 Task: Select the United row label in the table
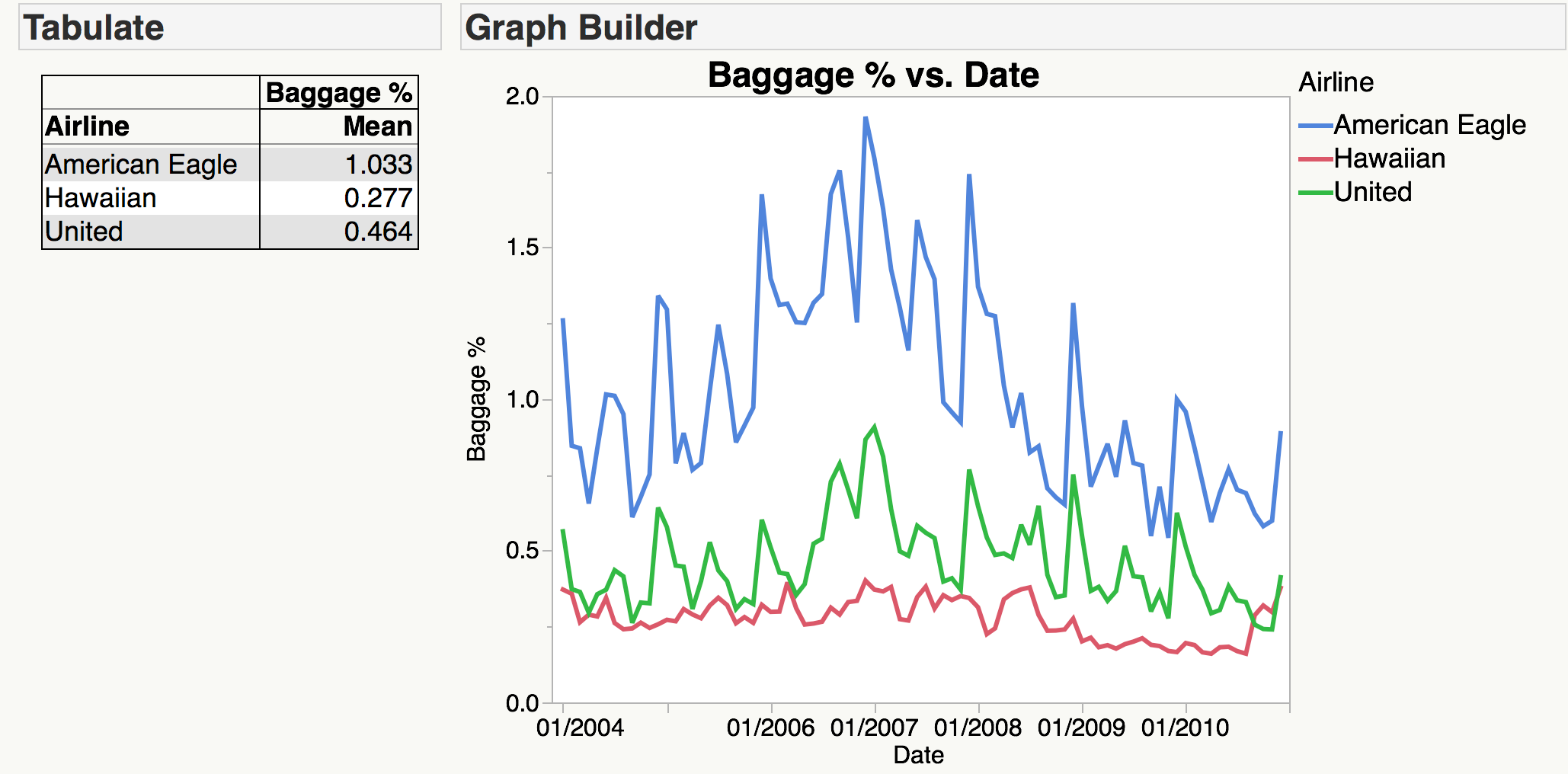pyautogui.click(x=84, y=232)
